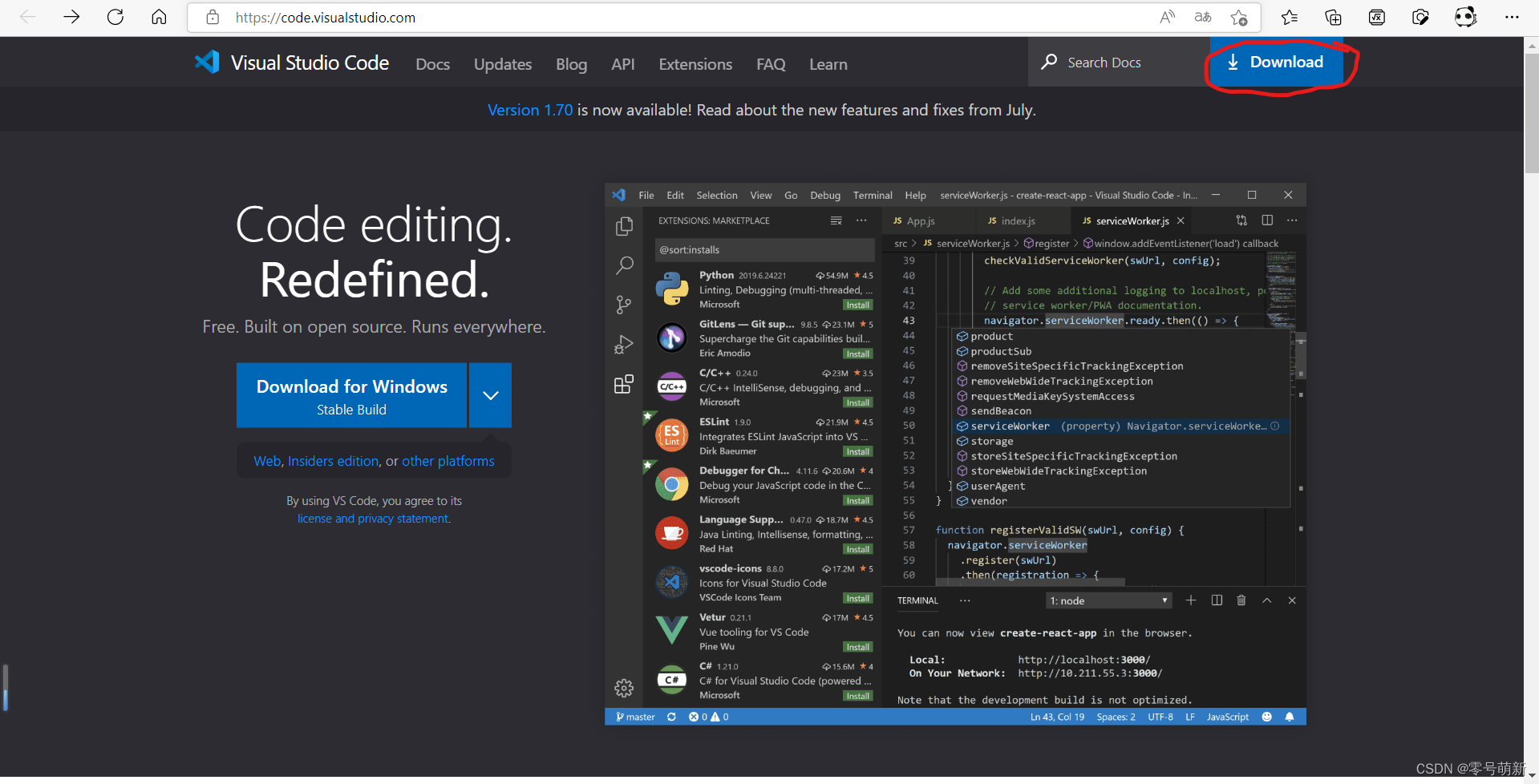The height and width of the screenshot is (784, 1539).
Task: Open browser settings ellipsis menu
Action: pyautogui.click(x=1512, y=17)
